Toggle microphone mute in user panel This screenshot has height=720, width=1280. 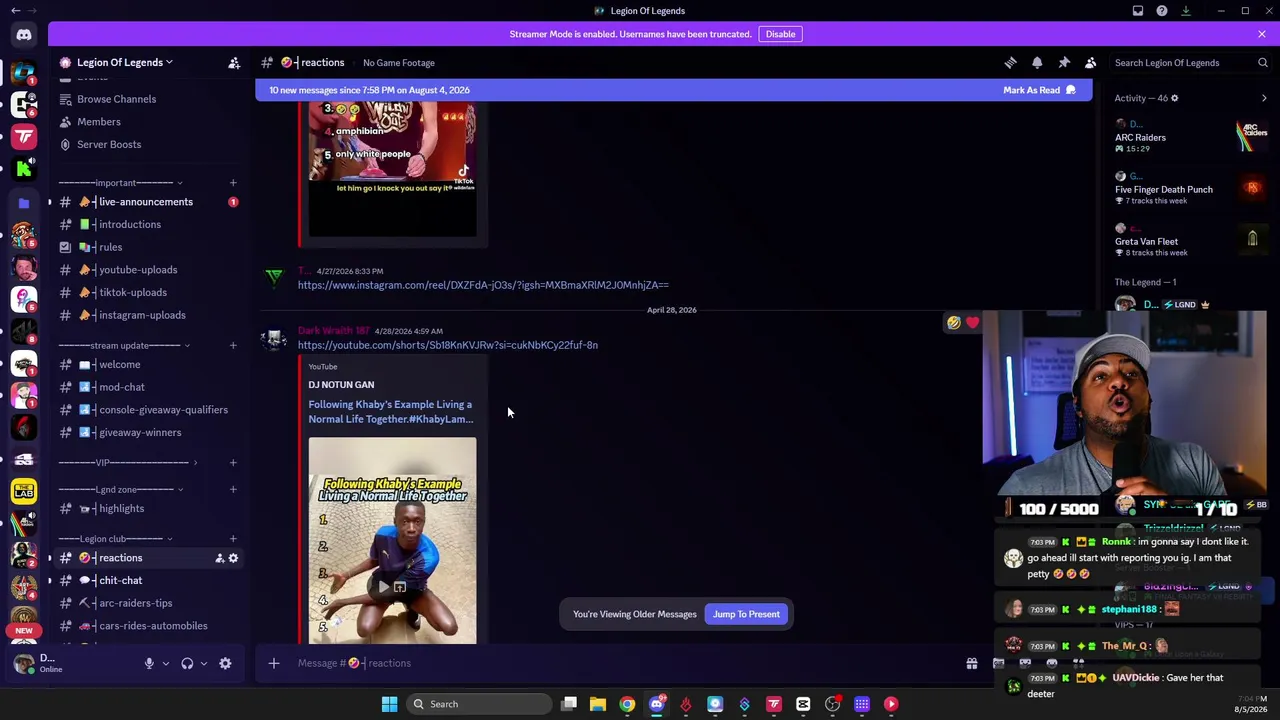click(149, 663)
